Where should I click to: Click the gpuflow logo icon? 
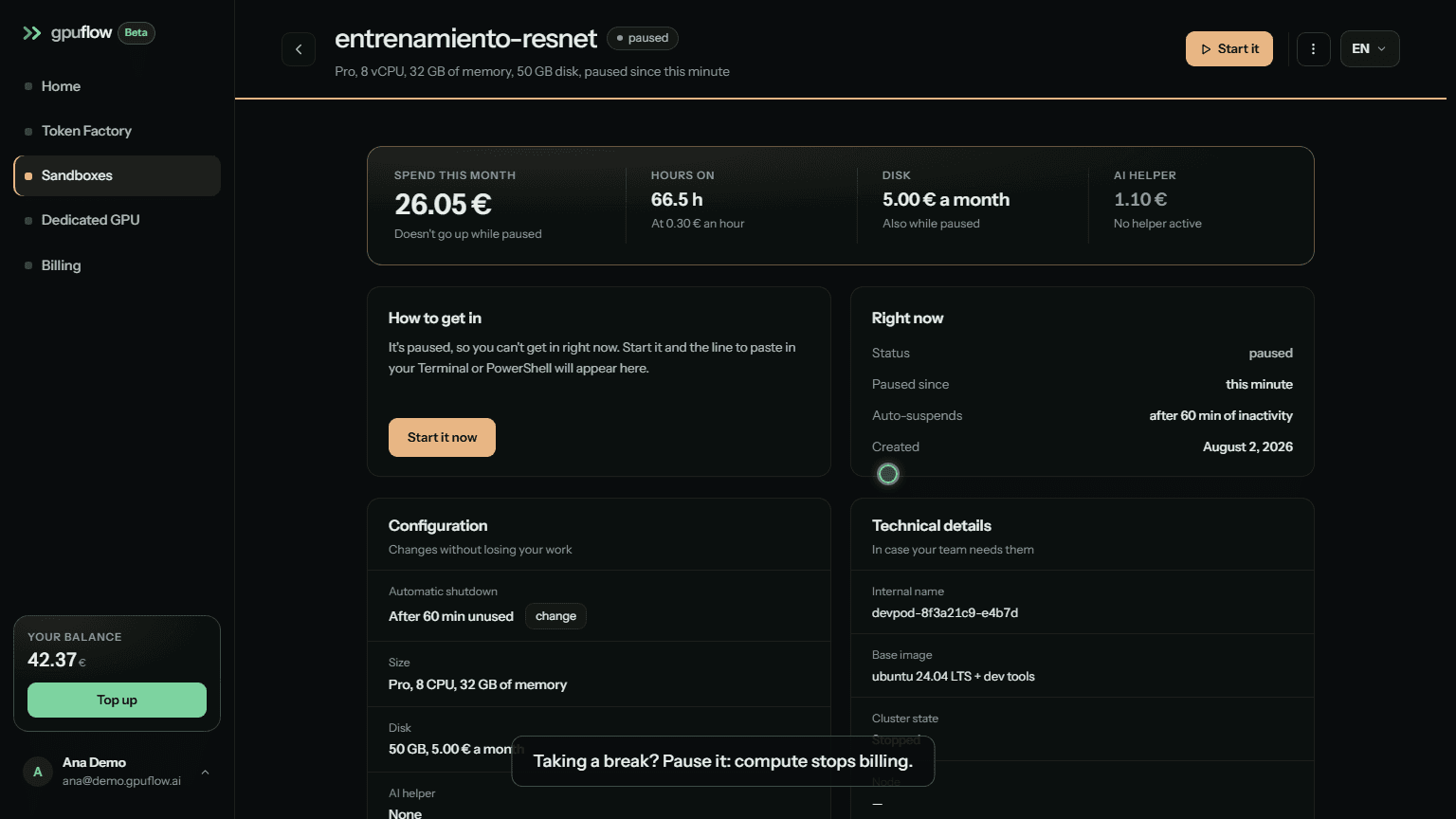pyautogui.click(x=32, y=33)
